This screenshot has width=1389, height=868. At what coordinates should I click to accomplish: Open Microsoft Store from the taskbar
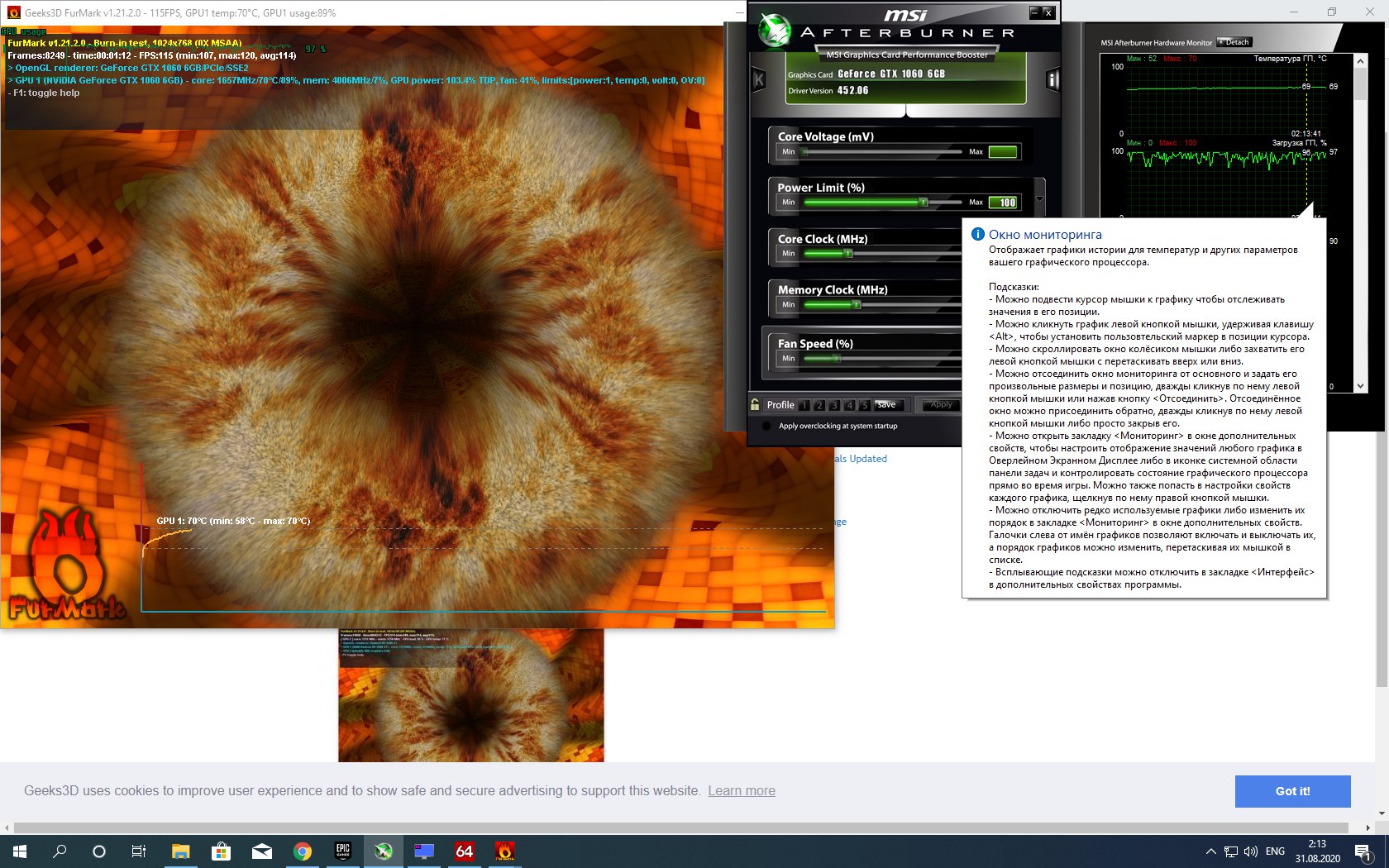221,851
